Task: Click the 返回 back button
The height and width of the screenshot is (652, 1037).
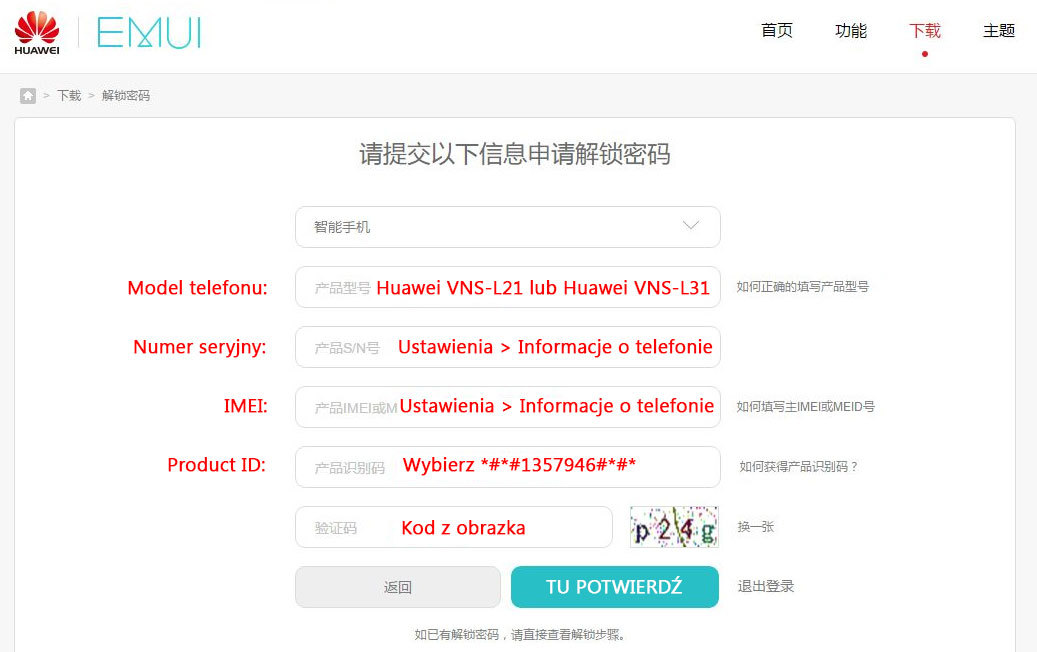Action: (397, 587)
